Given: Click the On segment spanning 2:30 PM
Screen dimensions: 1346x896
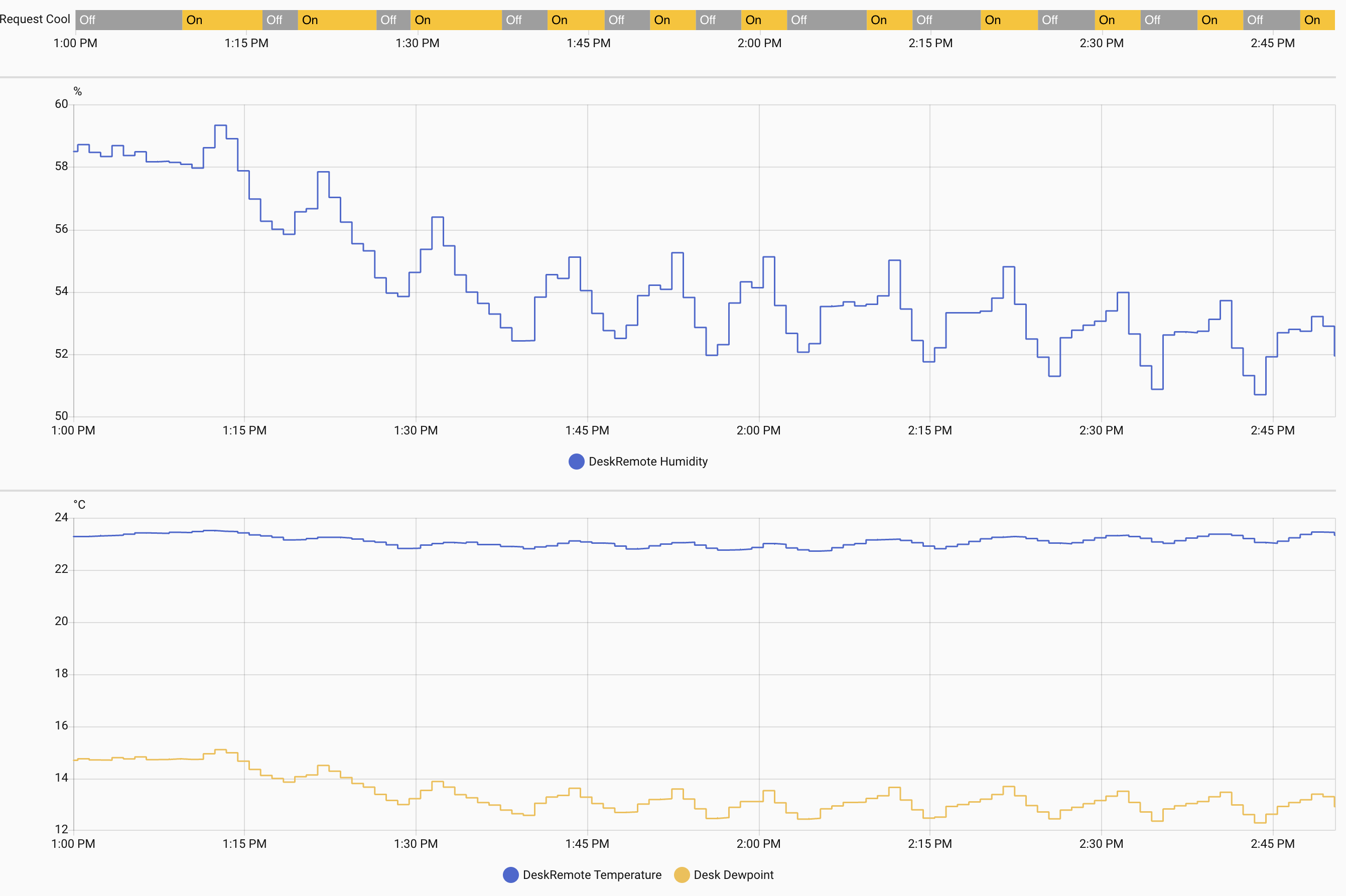Looking at the screenshot, I should [x=1117, y=20].
